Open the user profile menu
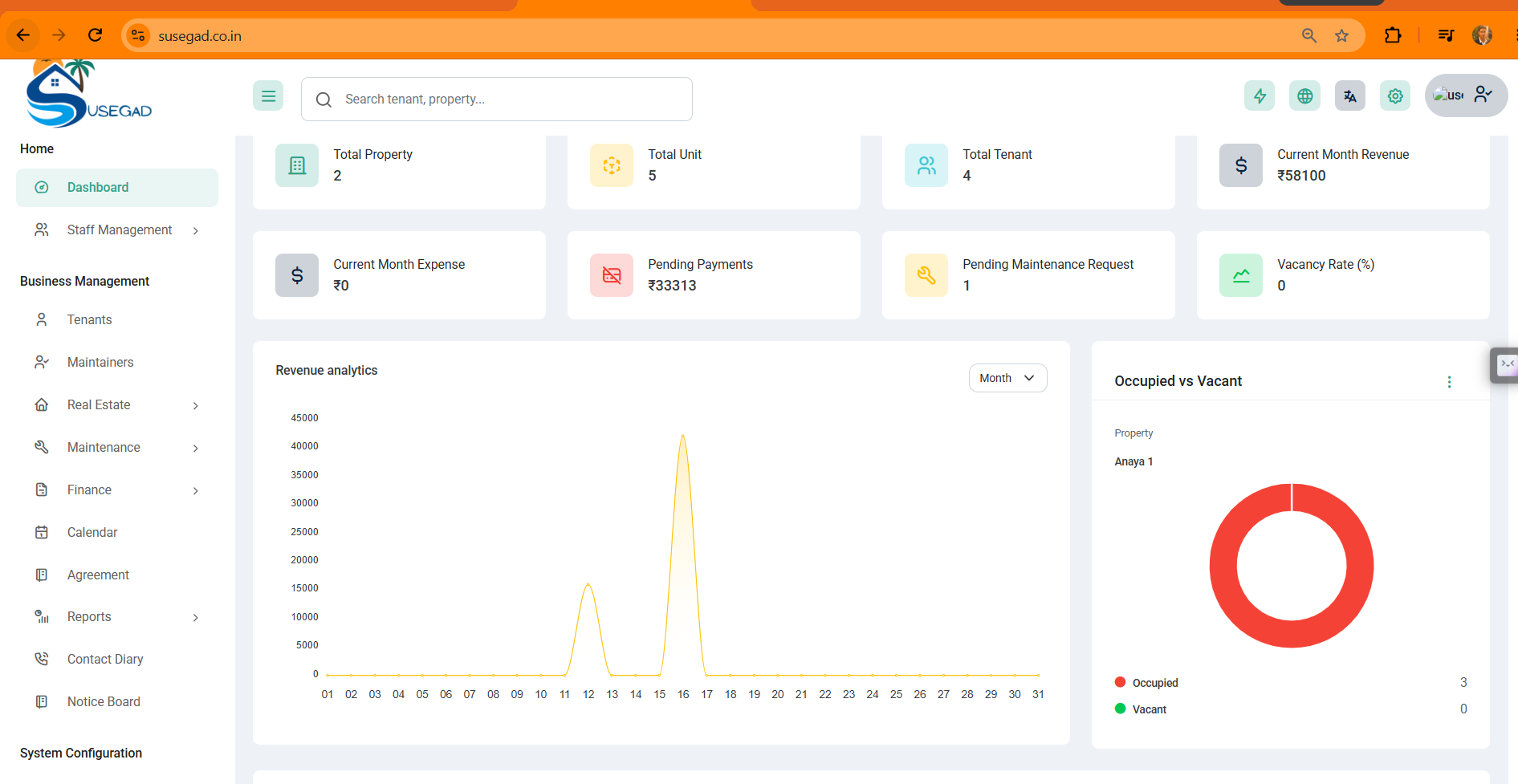Screen dimensions: 1518x784 [1466, 95]
